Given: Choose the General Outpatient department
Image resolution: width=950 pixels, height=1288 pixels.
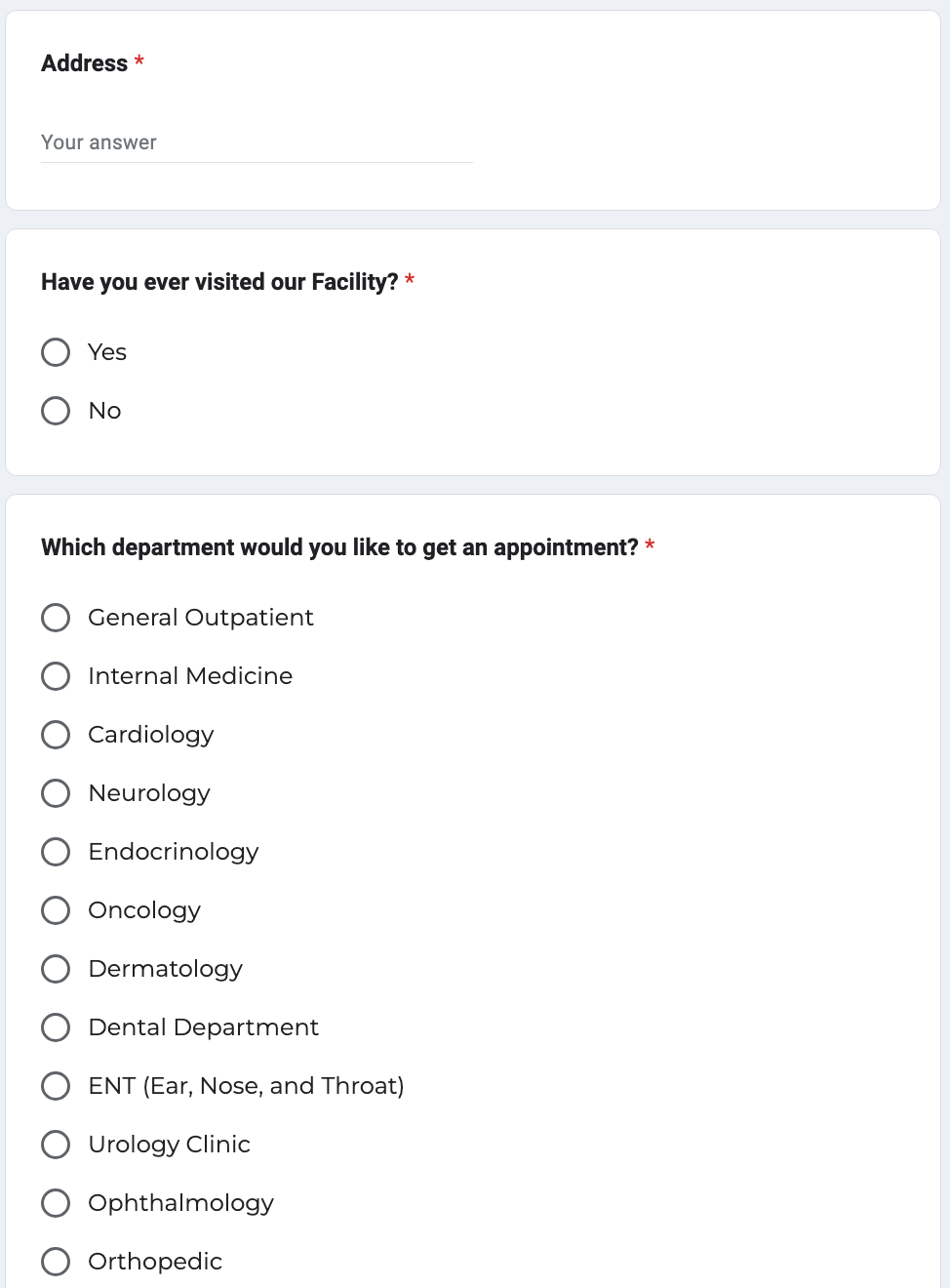Looking at the screenshot, I should (56, 618).
